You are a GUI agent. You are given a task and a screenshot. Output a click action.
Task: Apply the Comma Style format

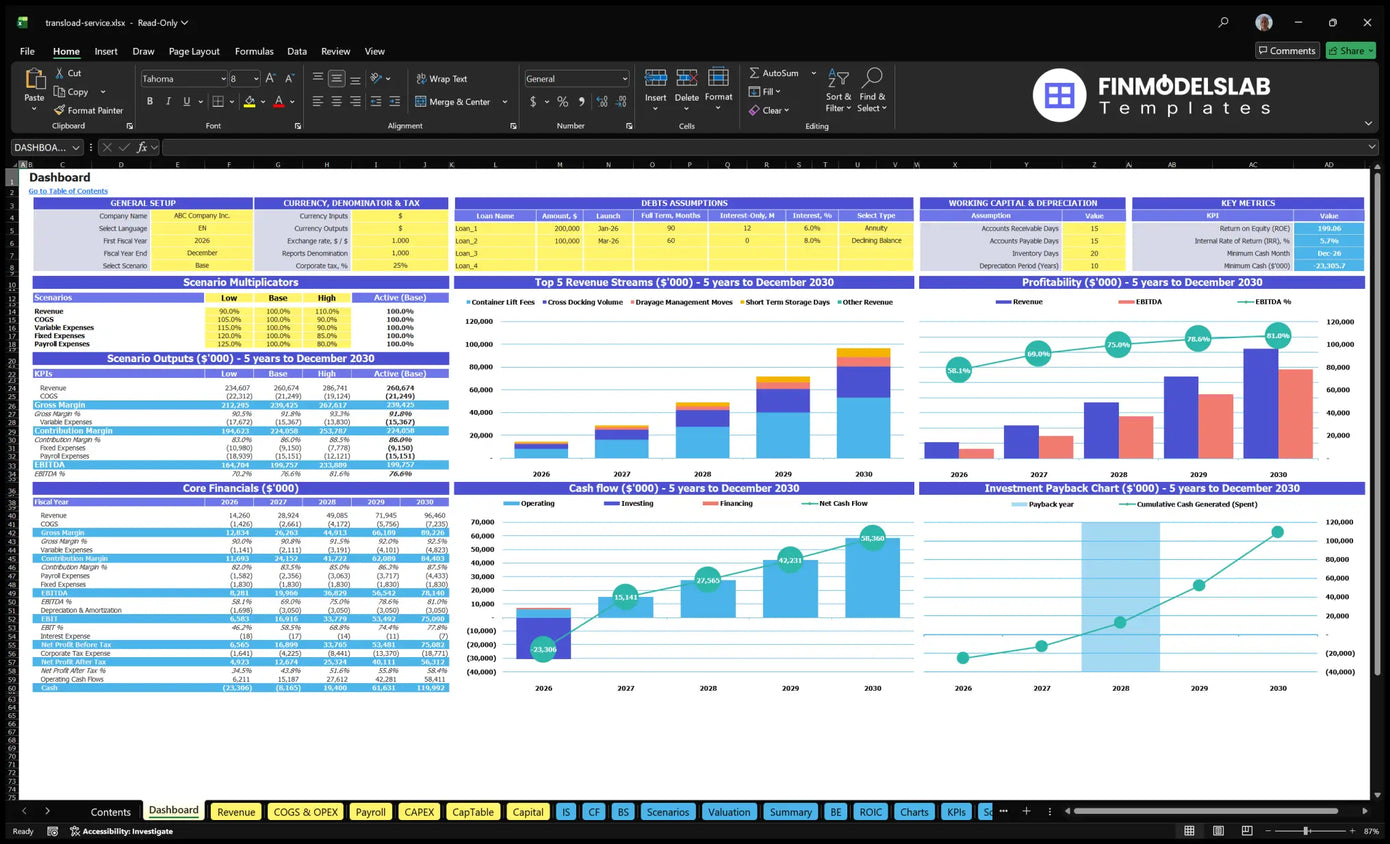click(581, 101)
